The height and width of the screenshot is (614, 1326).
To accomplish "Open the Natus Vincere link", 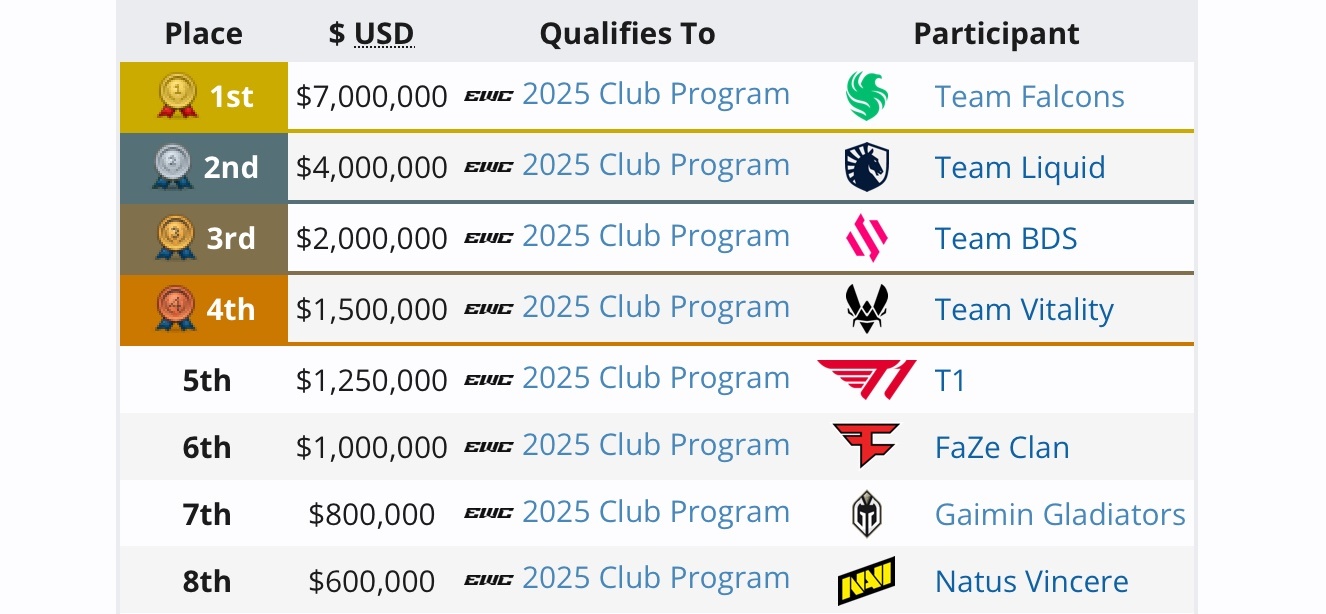I will click(1031, 581).
